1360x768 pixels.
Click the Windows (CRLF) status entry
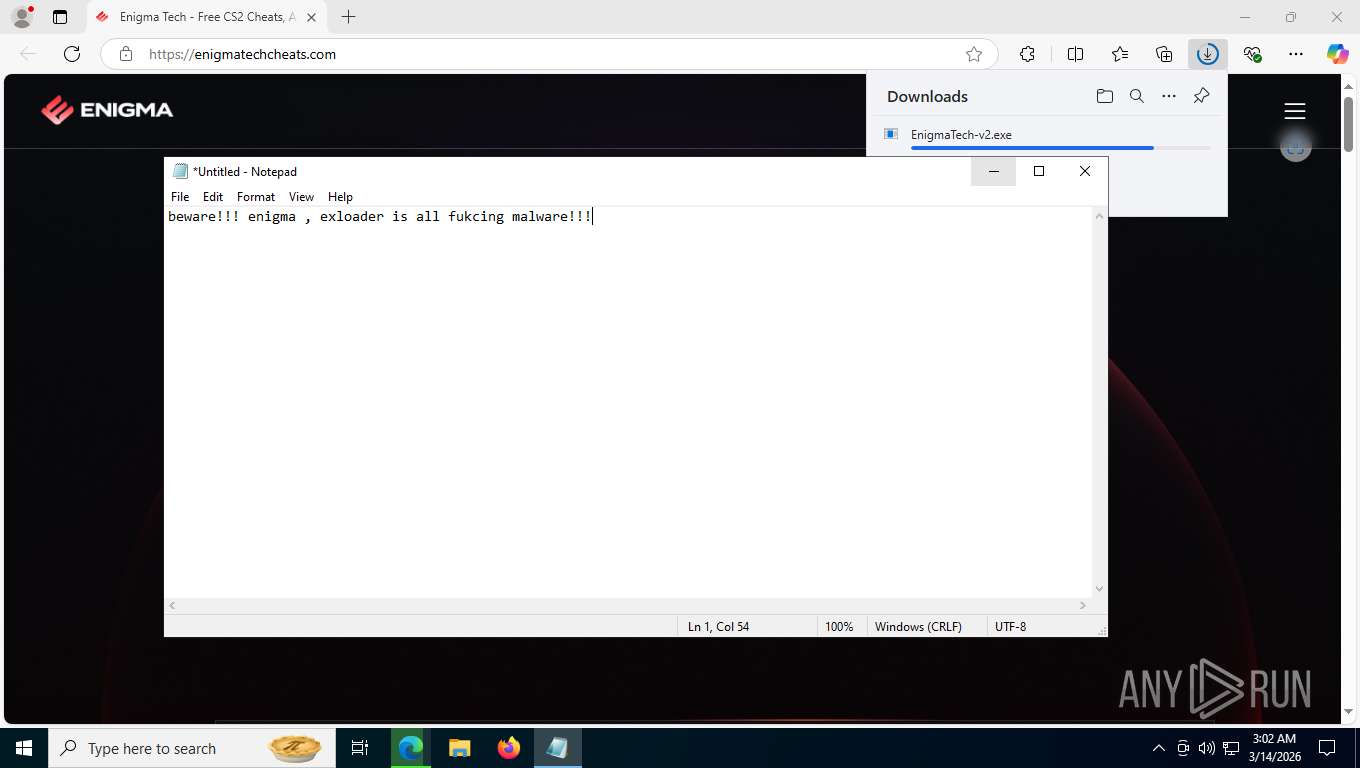pos(918,627)
